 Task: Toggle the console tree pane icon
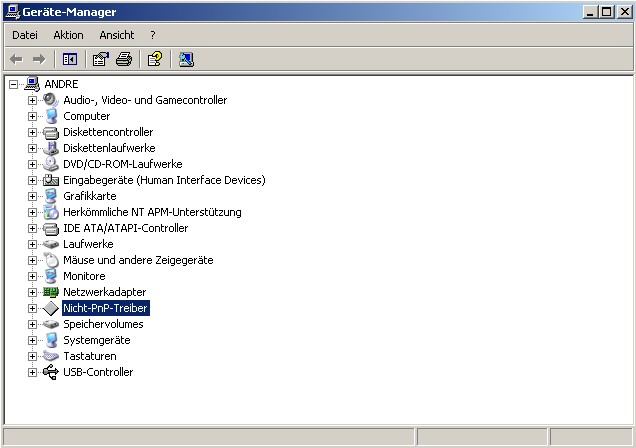(x=70, y=60)
